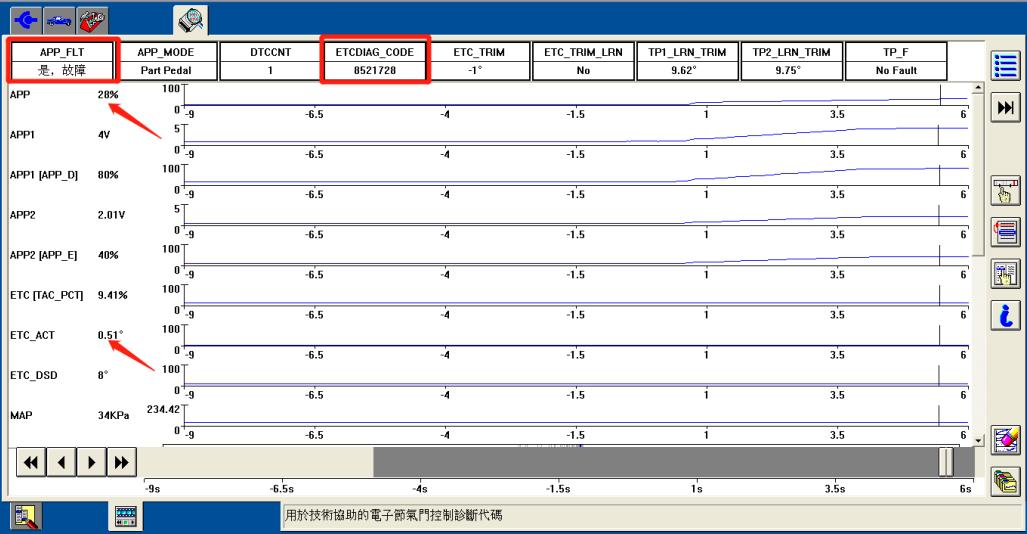
Task: Click the blue list view icon
Action: [1005, 66]
